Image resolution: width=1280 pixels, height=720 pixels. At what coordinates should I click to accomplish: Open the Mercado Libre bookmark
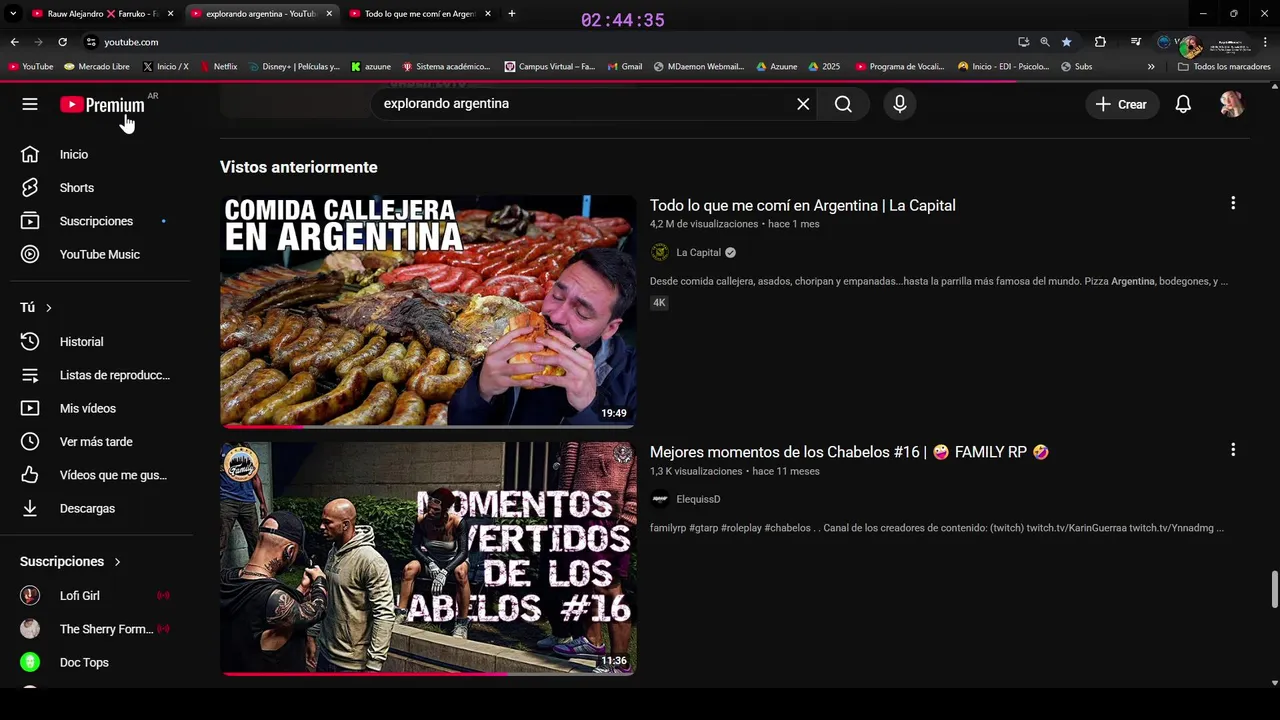point(97,67)
